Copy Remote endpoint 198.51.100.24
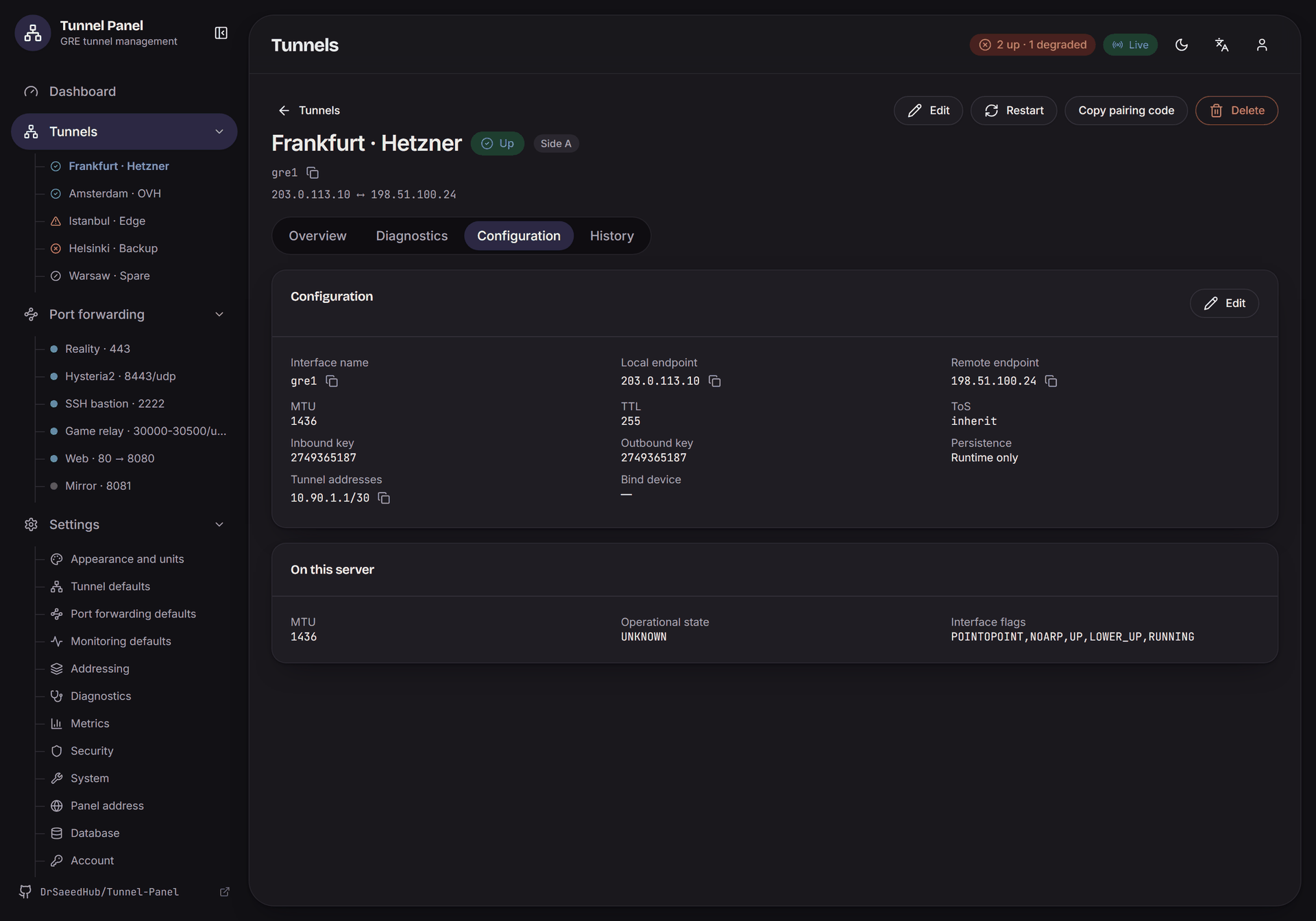 point(1051,381)
